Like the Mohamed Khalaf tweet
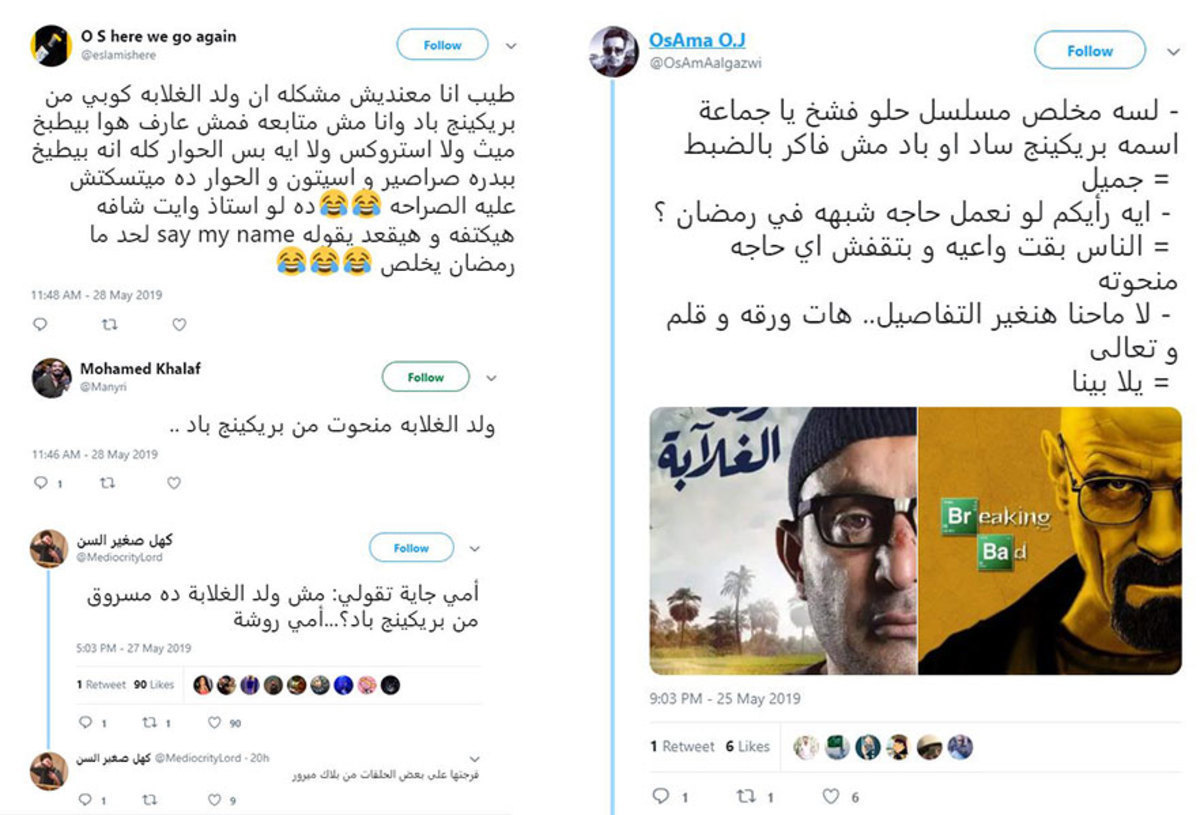1200x815 pixels. (173, 483)
